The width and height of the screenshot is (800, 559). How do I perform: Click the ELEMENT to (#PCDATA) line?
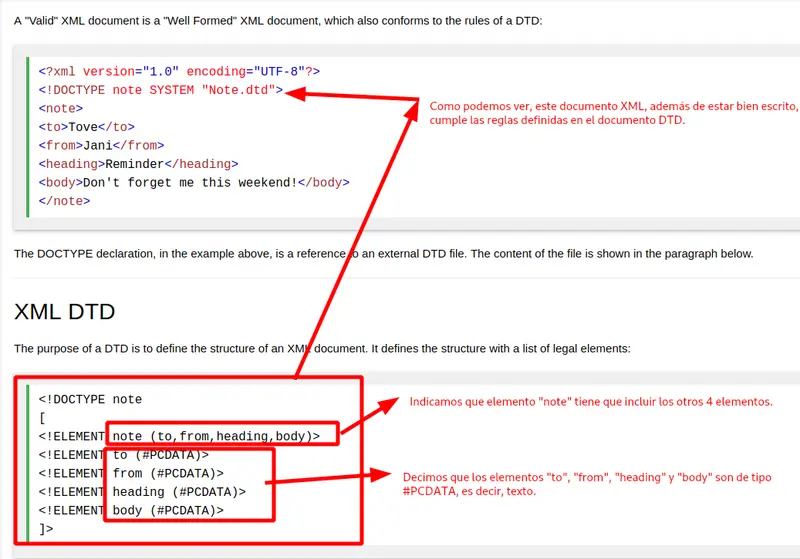123,455
